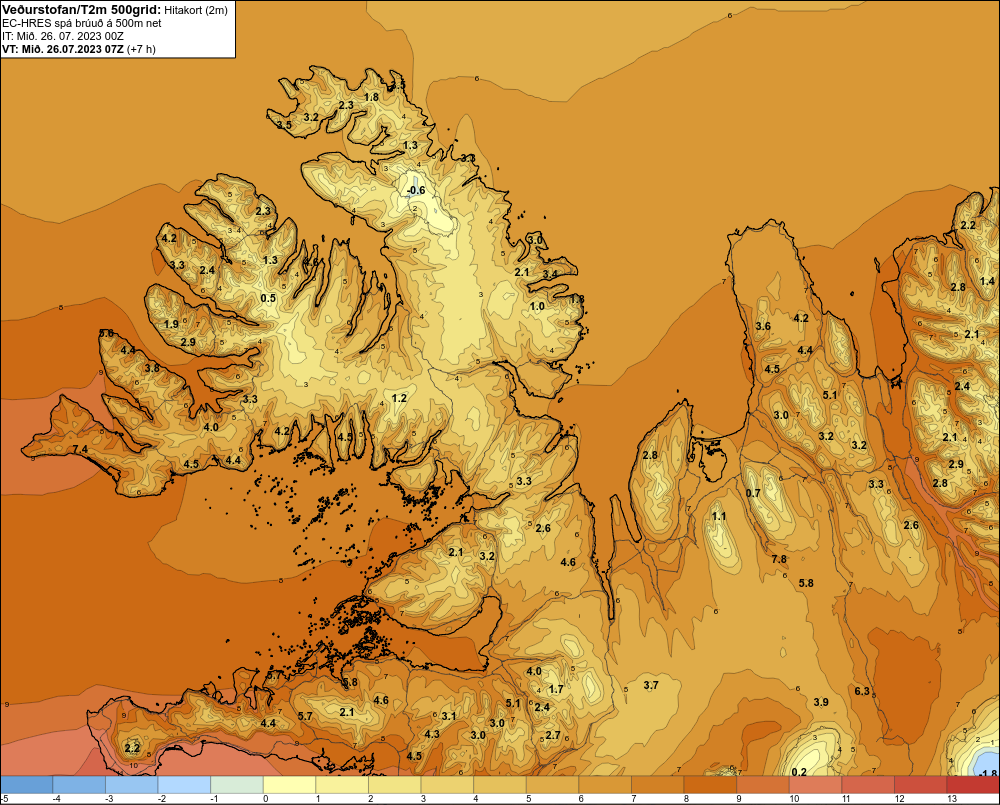Pick the legend swatch between 3 and 4

pyautogui.click(x=447, y=784)
